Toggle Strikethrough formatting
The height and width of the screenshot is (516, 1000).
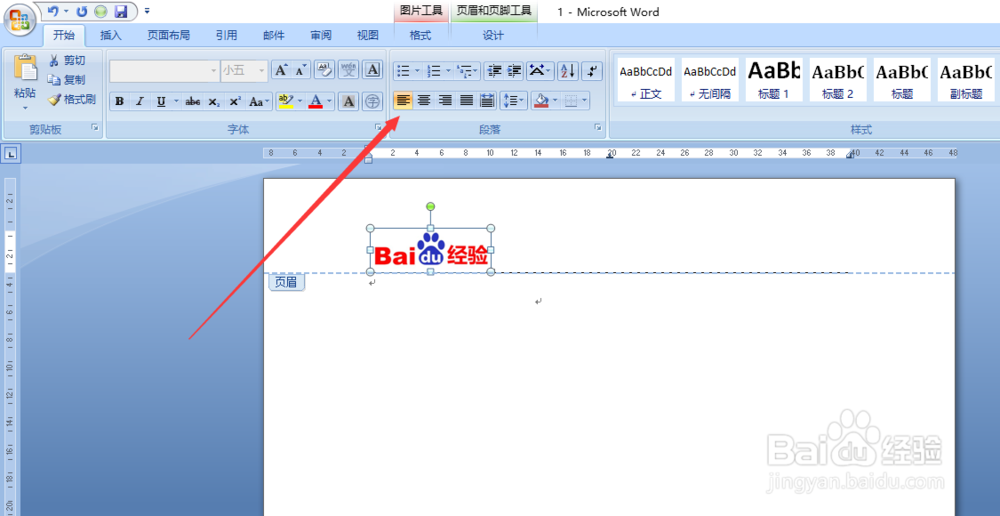193,101
